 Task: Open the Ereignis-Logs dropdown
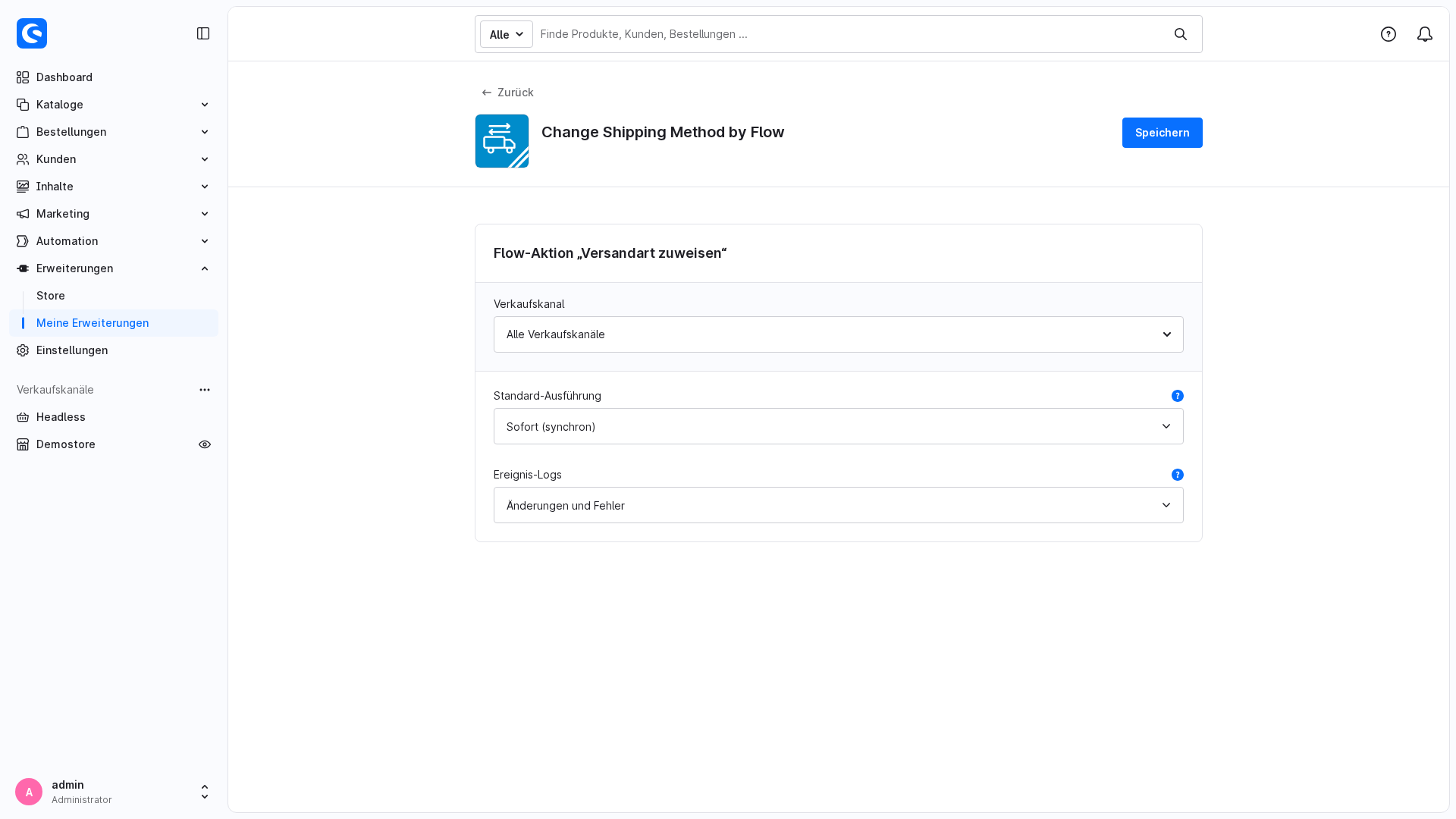click(x=839, y=505)
